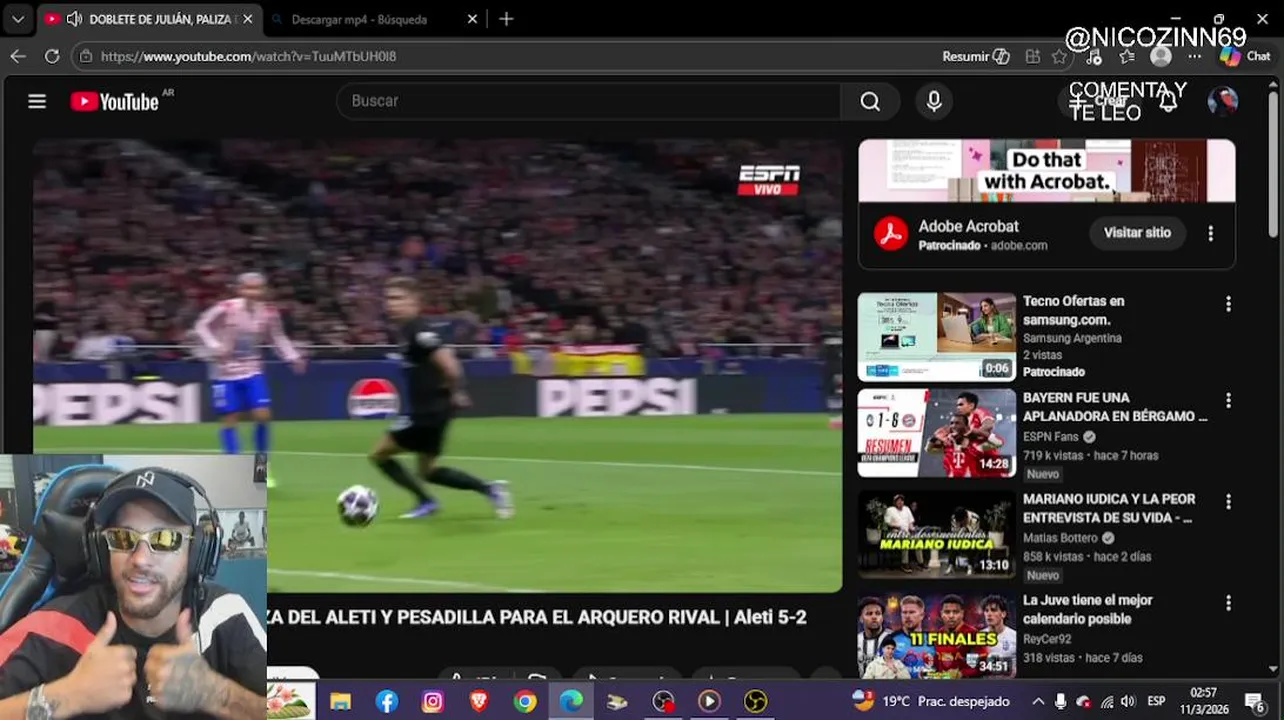Open the Tecno Ofertas Samsung video thumbnail
This screenshot has height=720, width=1284.
[937, 336]
